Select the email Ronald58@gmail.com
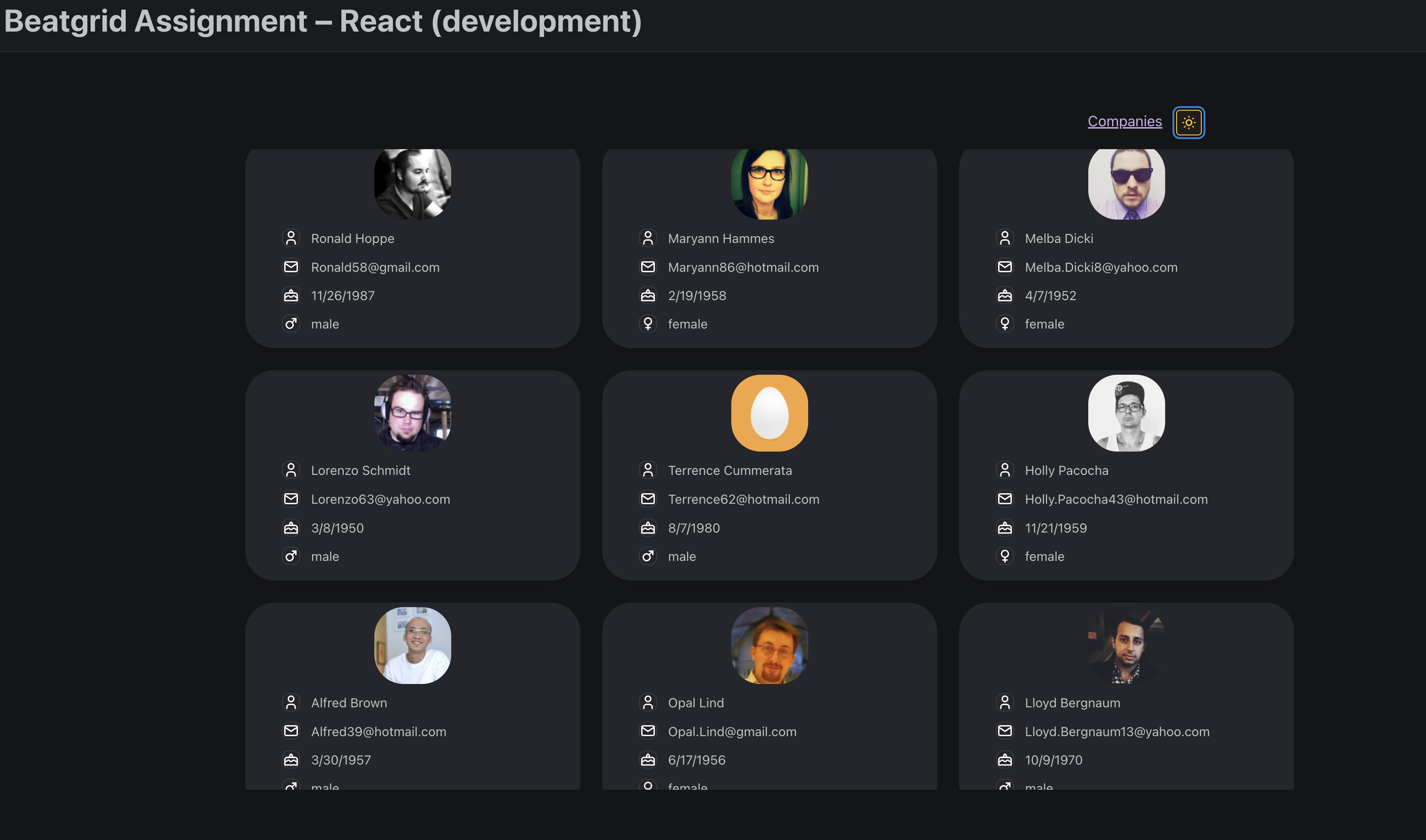 (x=375, y=267)
